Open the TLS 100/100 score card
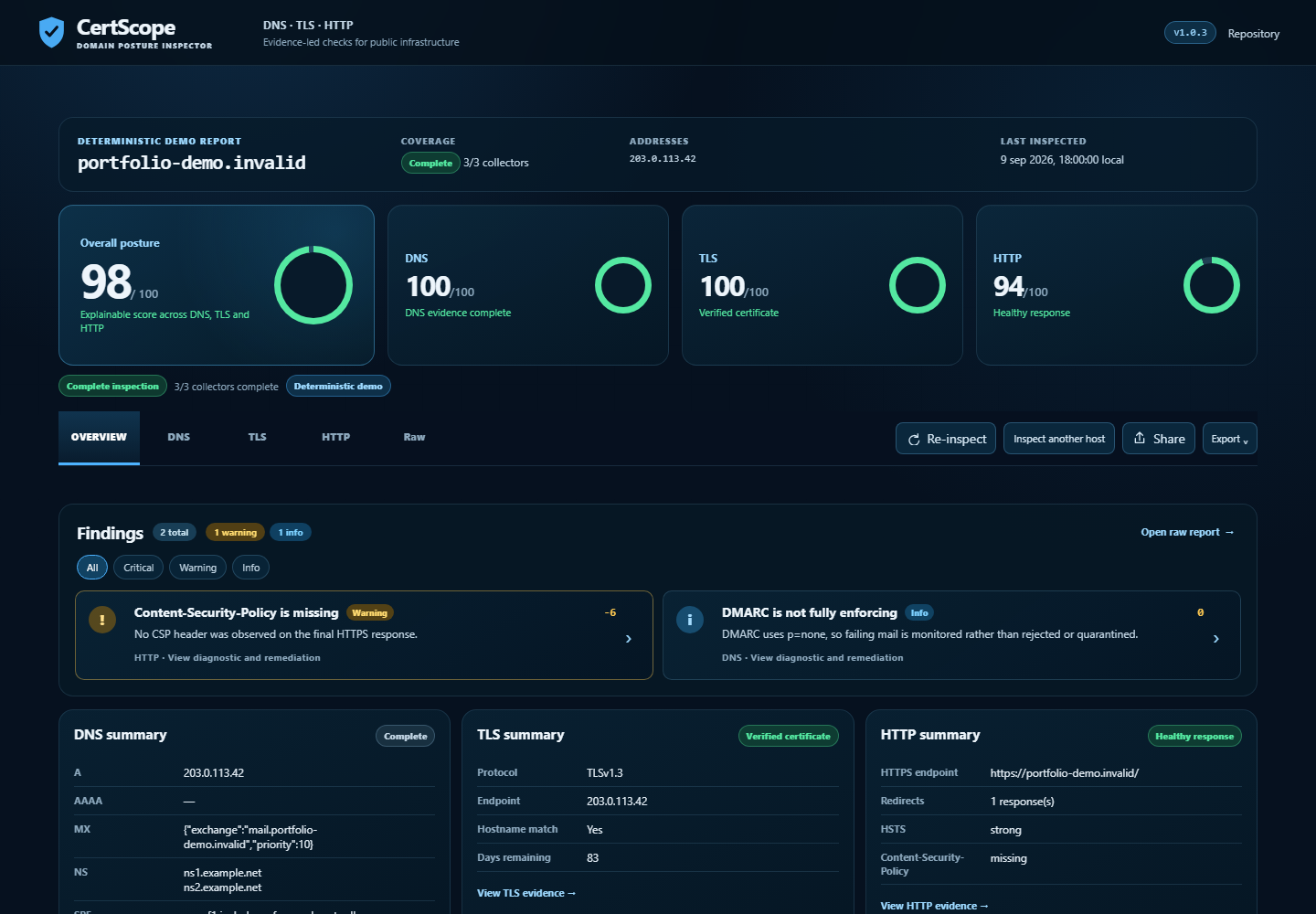The image size is (1316, 914). tap(822, 285)
